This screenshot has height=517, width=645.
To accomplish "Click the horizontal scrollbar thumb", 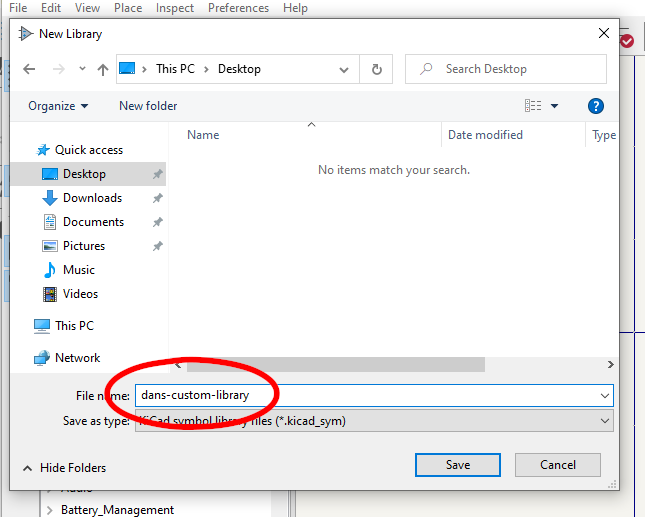I will point(336,364).
